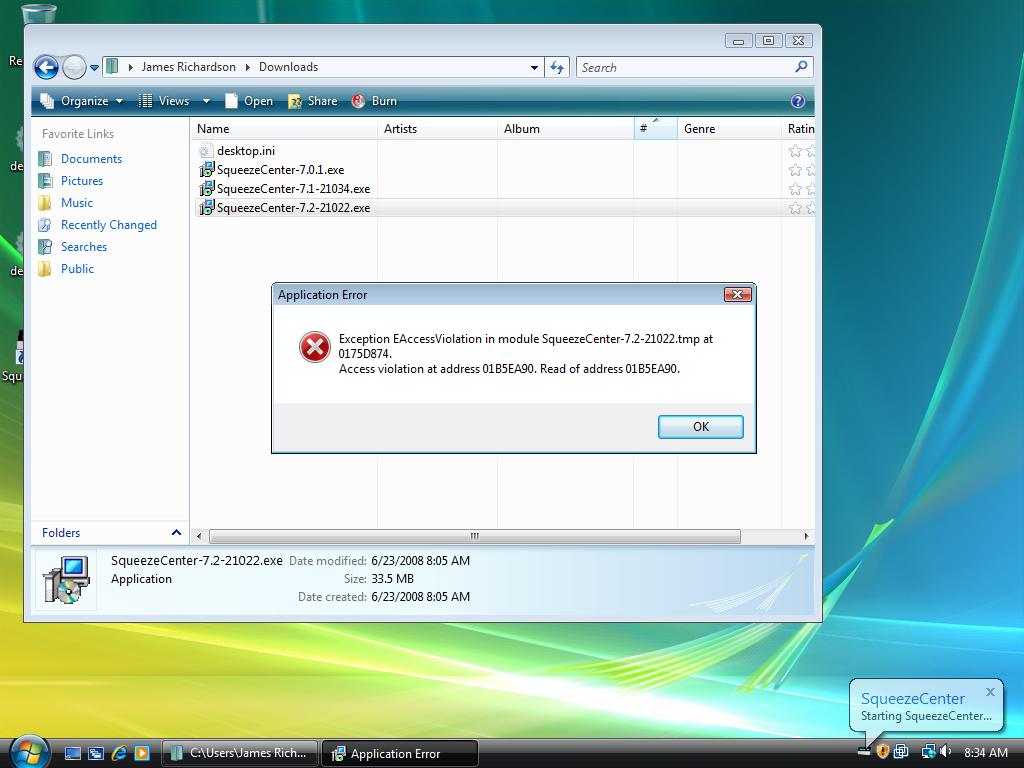Click the Burn toolbar button
Image resolution: width=1024 pixels, height=768 pixels.
coord(375,101)
